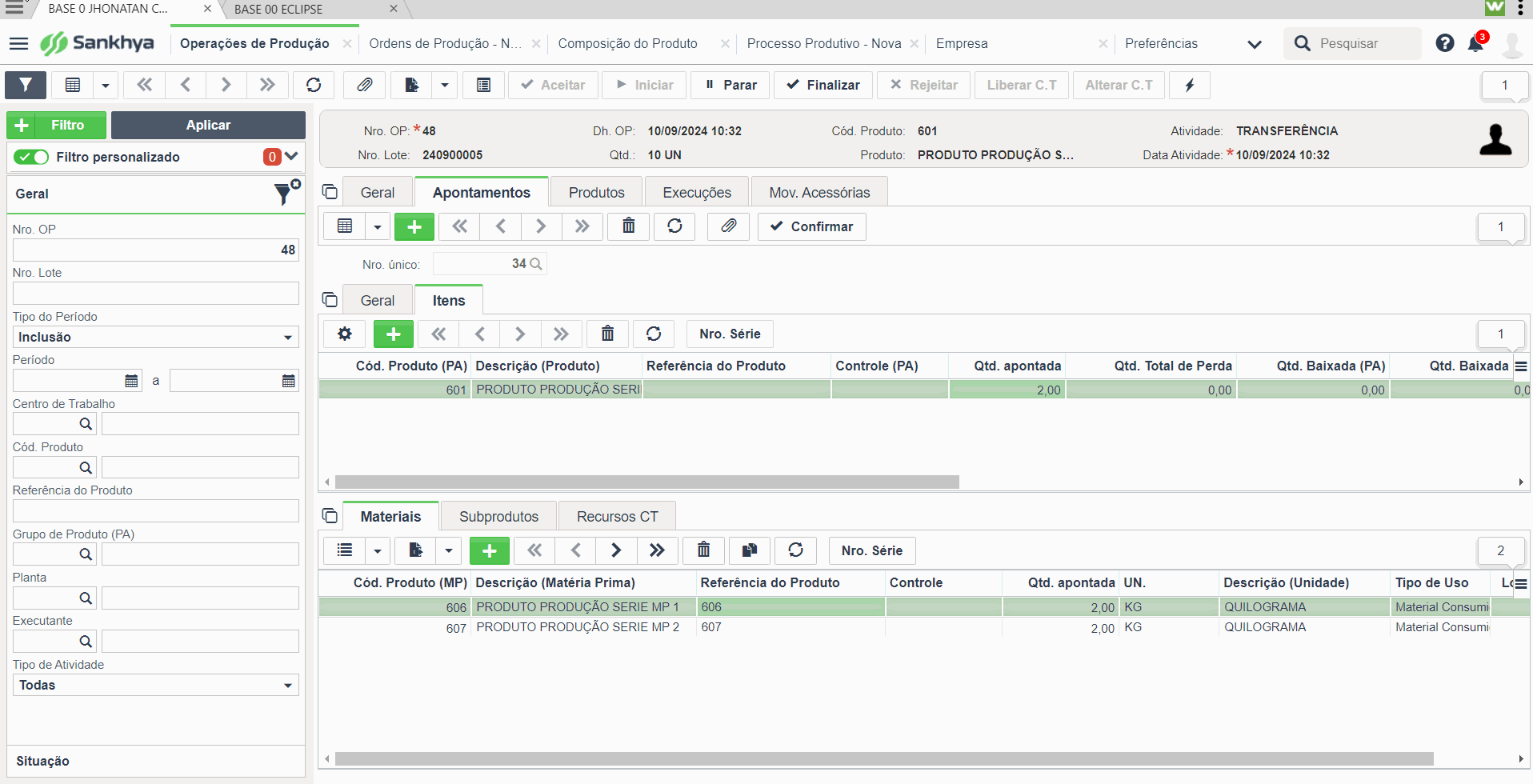Viewport: 1533px width, 784px height.
Task: Open geral filter settings funnel icon
Action: coord(286,192)
